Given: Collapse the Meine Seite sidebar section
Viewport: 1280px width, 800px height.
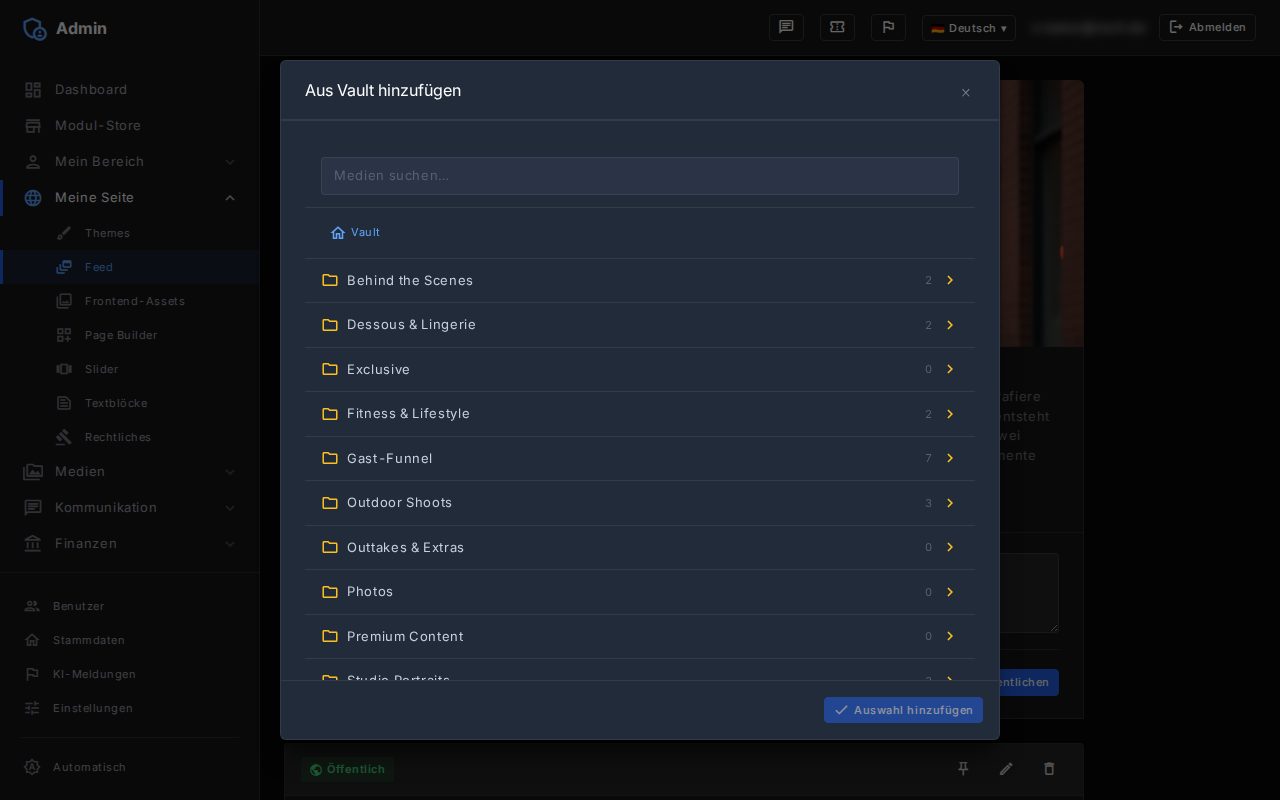Looking at the screenshot, I should click(x=129, y=198).
